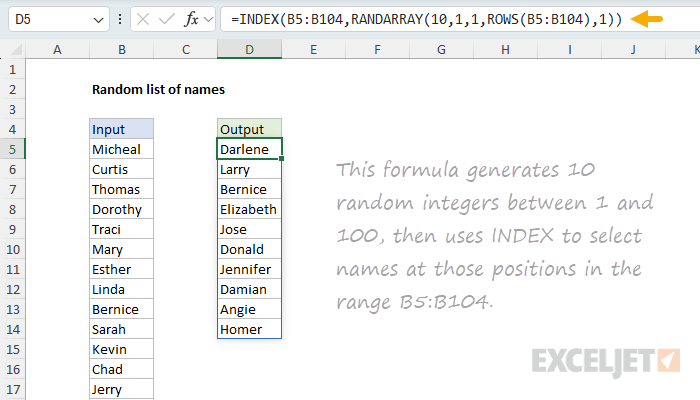Click the 'Random list of names' title cell
The image size is (700, 400).
158,90
